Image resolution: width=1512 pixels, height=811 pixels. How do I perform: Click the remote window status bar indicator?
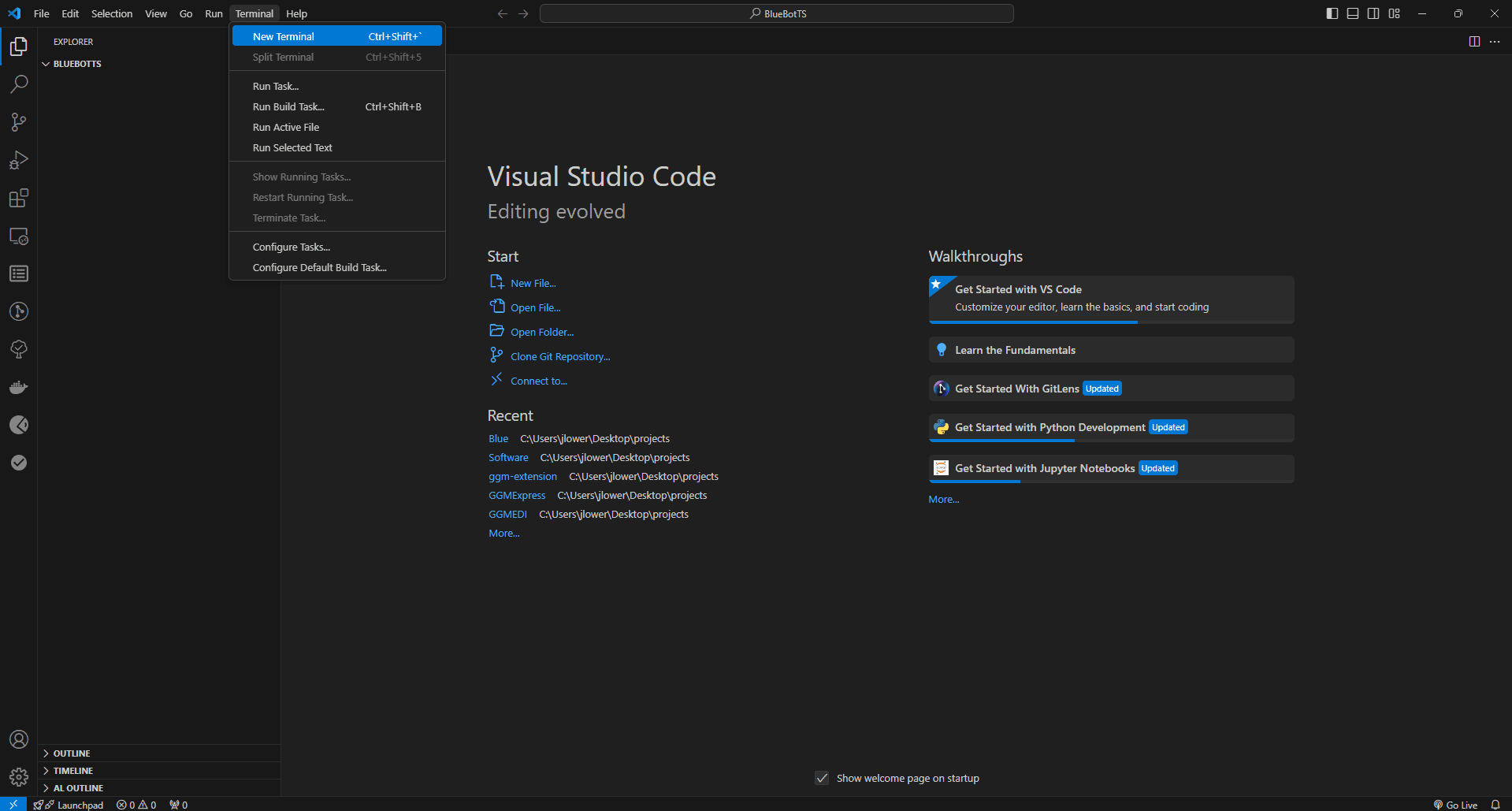(x=13, y=805)
